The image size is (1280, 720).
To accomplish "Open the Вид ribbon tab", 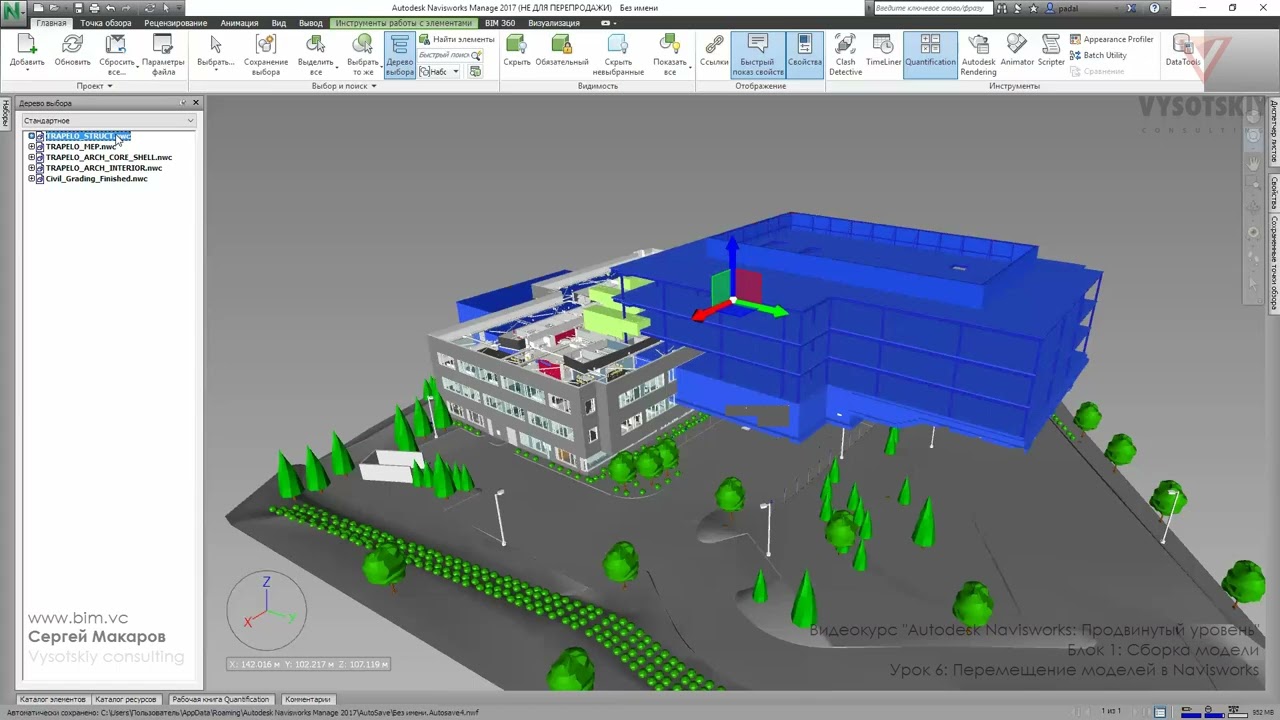I will coord(279,23).
